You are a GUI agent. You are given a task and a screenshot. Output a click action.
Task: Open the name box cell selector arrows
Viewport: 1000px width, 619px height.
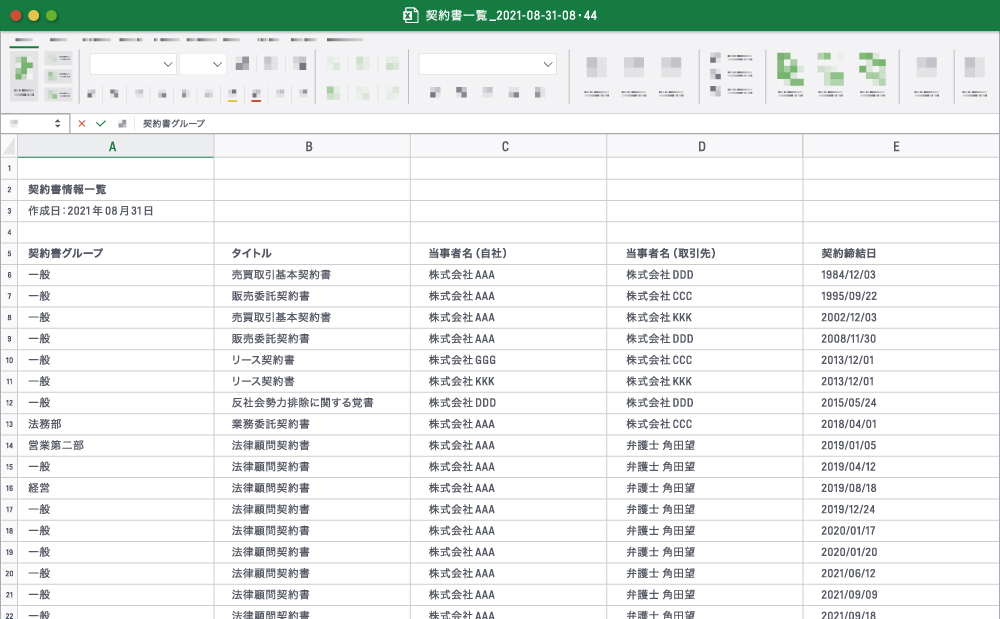pos(57,123)
